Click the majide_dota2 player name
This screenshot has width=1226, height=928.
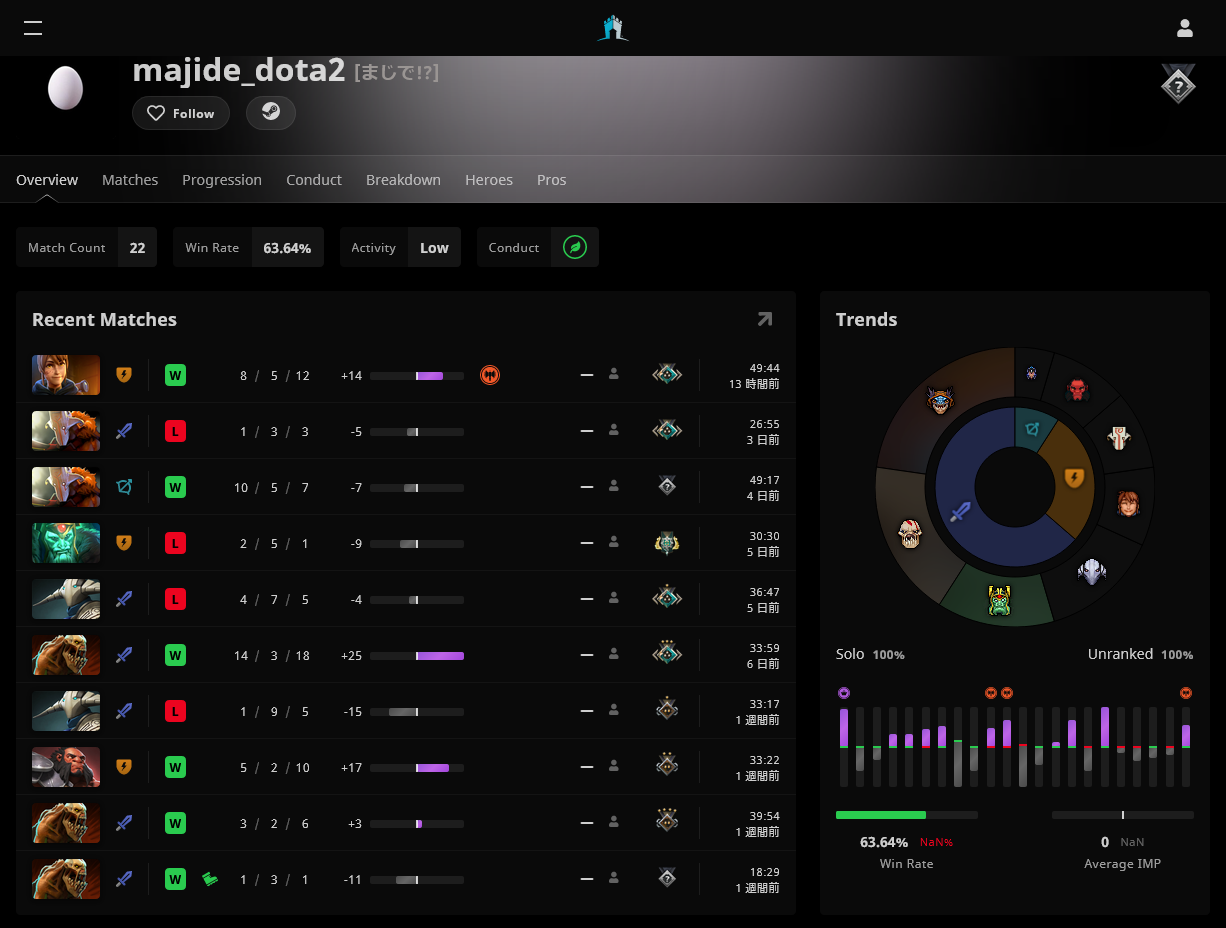tap(239, 71)
